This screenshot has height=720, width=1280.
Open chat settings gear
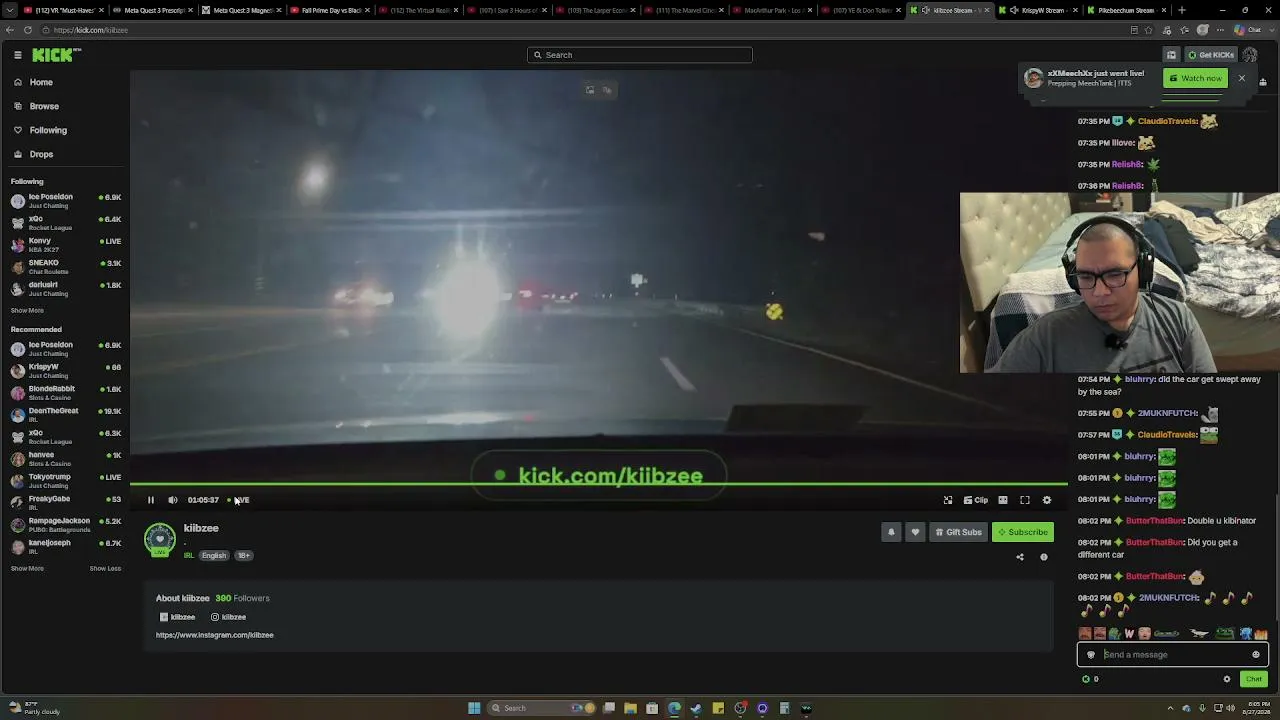coord(1227,680)
